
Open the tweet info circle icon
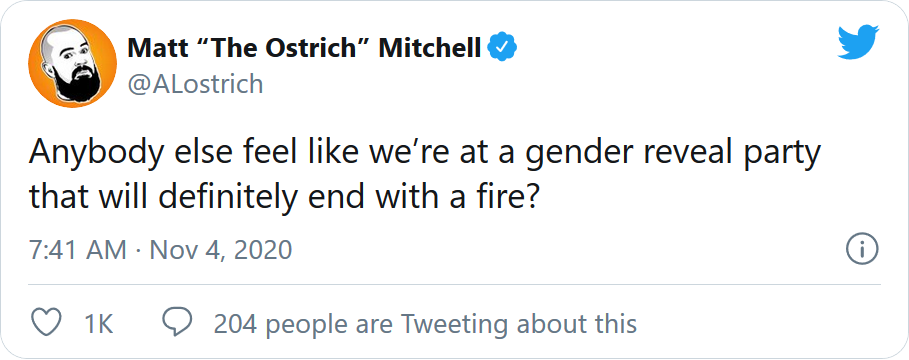coord(863,250)
